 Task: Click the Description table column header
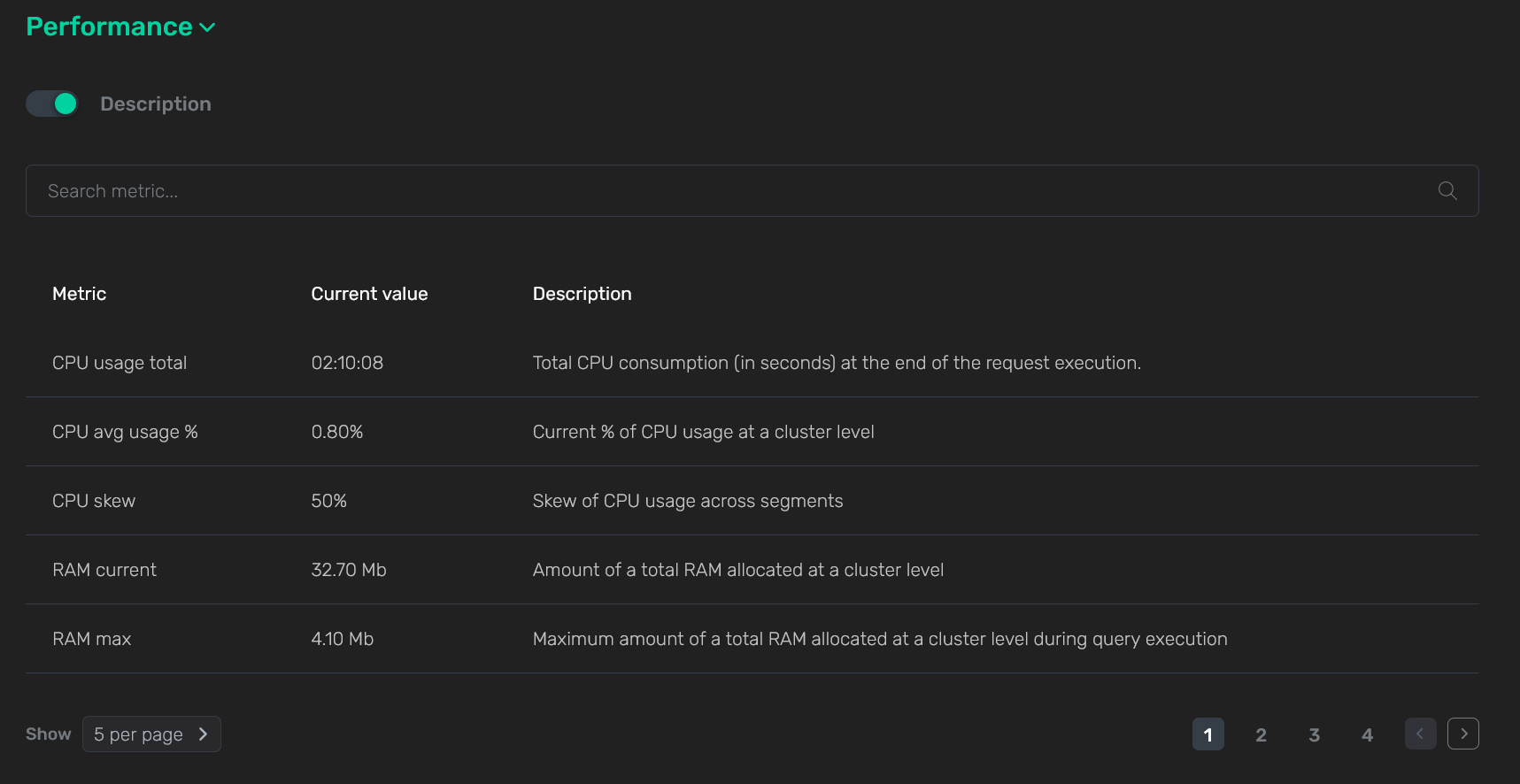582,294
